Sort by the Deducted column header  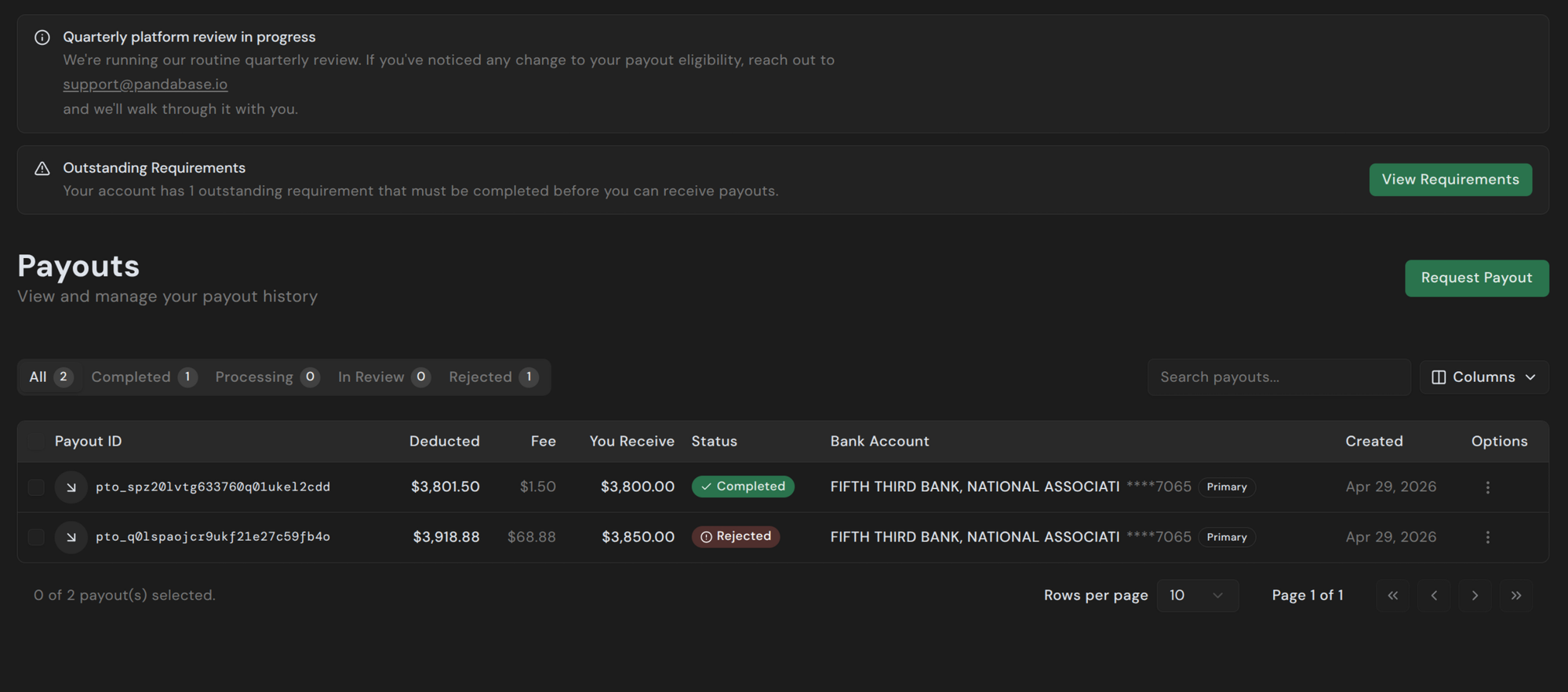[444, 442]
